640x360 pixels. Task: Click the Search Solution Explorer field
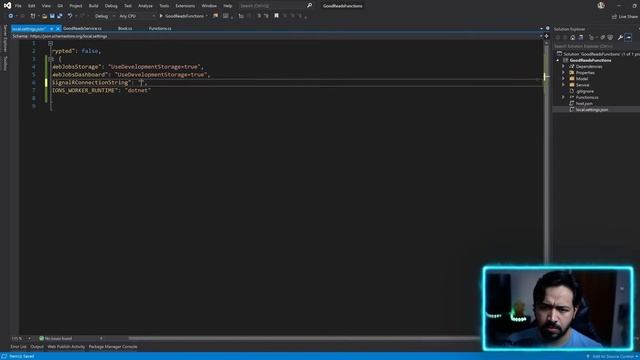pos(596,46)
